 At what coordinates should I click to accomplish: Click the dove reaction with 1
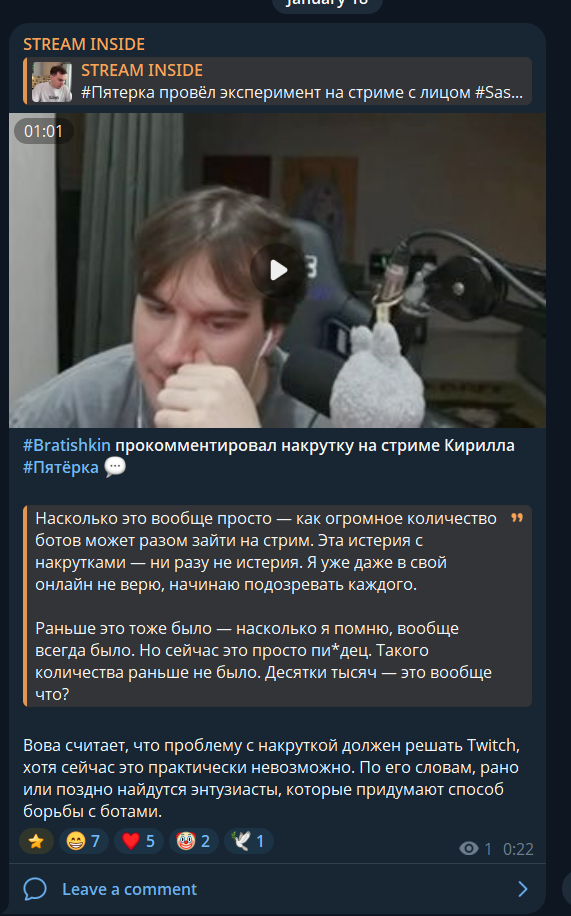point(248,841)
